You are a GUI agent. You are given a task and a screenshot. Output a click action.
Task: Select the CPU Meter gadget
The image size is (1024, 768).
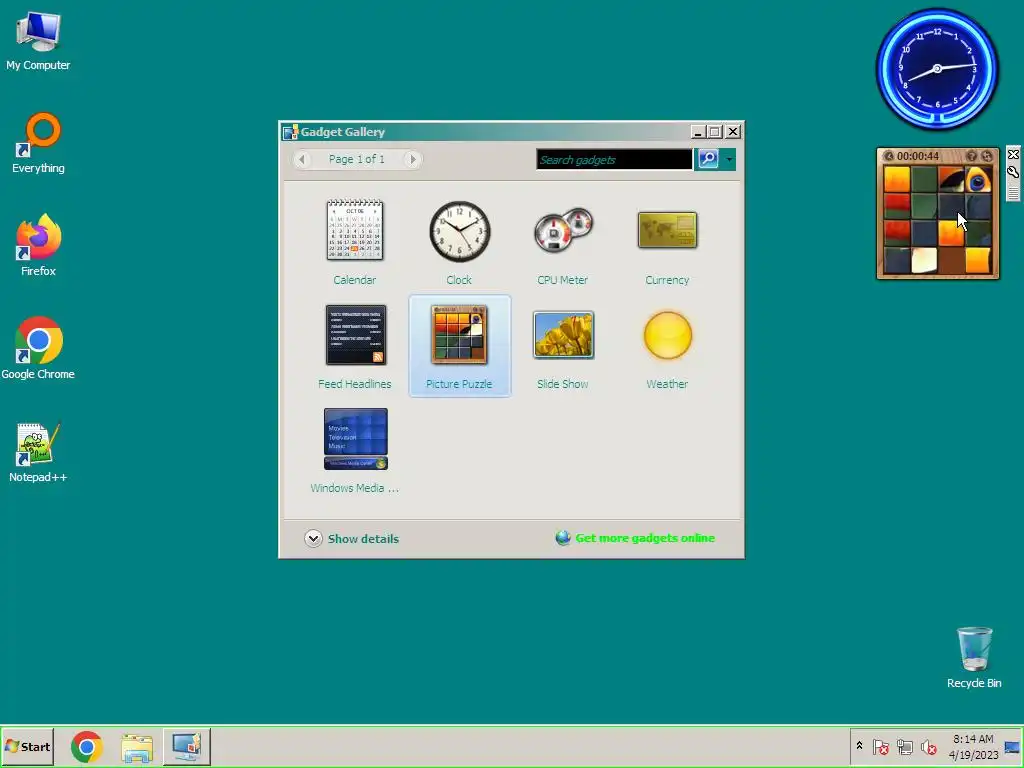tap(562, 243)
